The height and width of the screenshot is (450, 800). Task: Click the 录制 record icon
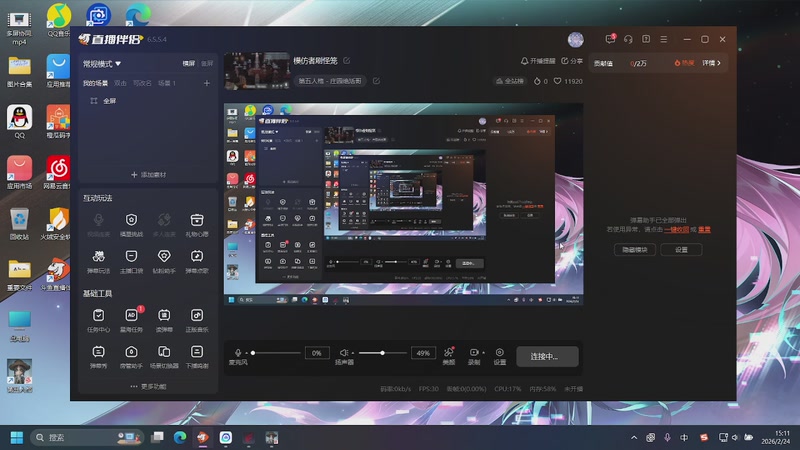click(x=473, y=353)
